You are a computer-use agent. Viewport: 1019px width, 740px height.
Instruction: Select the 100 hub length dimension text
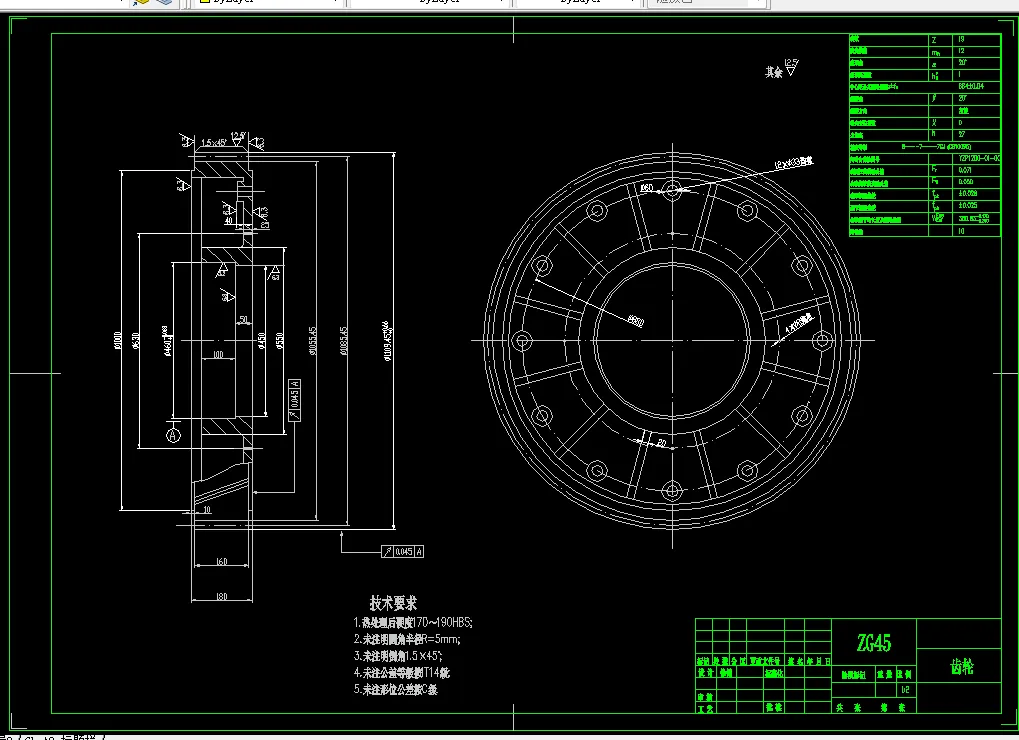(x=218, y=354)
